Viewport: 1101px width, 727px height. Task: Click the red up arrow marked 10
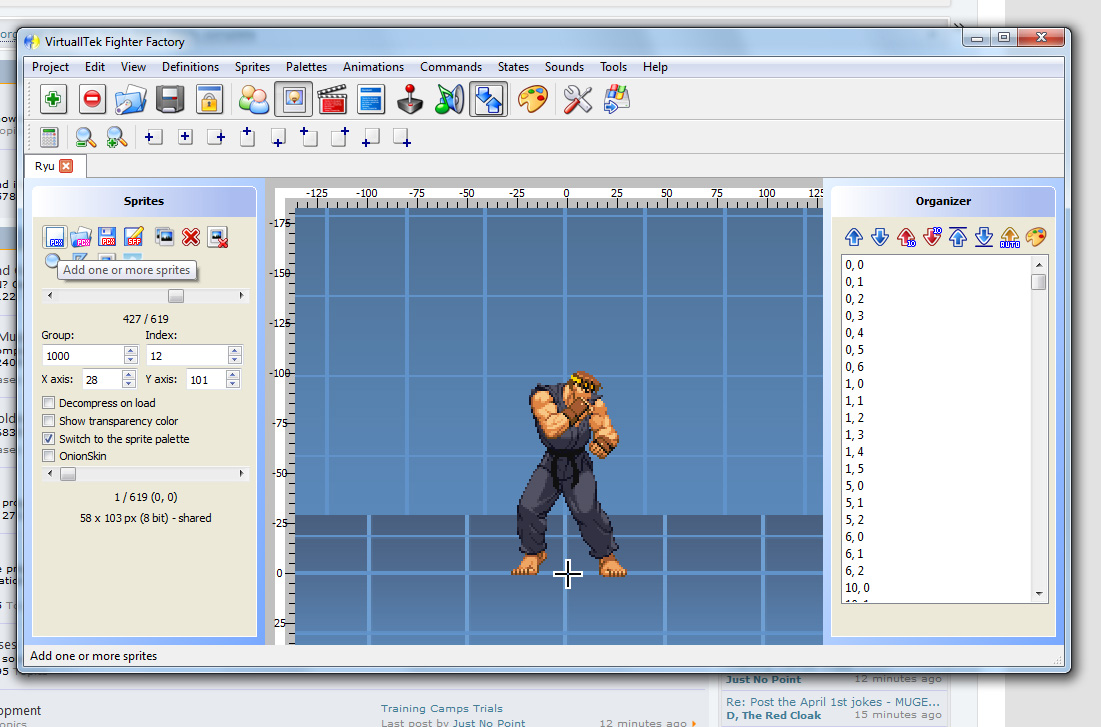click(x=906, y=237)
